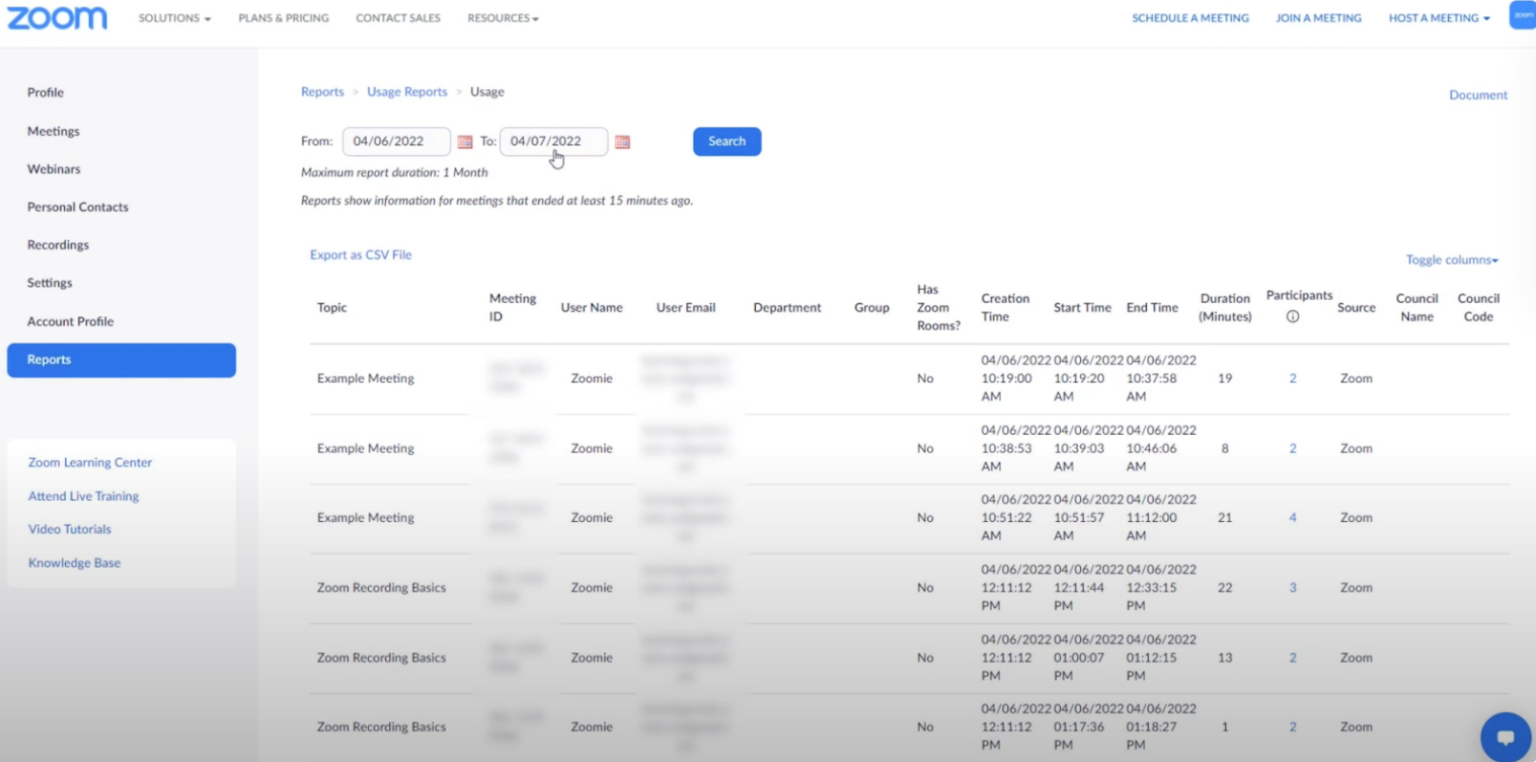Viewport: 1536px width, 762px height.
Task: View the 4 participants of the third meeting
Action: point(1292,517)
